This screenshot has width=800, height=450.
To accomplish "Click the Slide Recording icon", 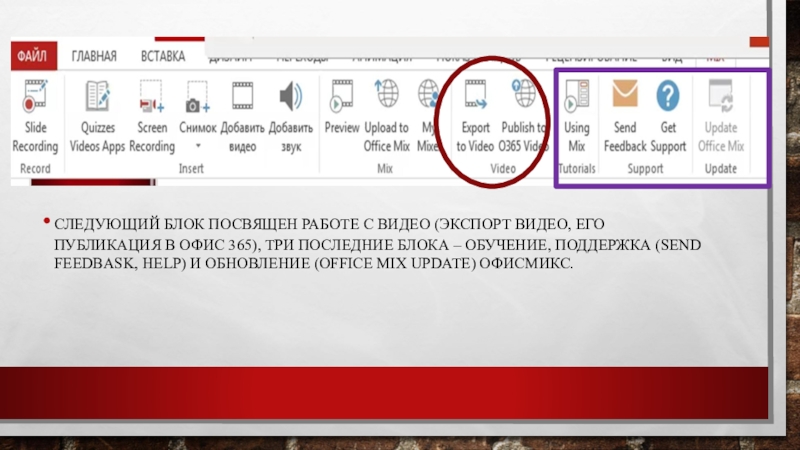I will (35, 98).
